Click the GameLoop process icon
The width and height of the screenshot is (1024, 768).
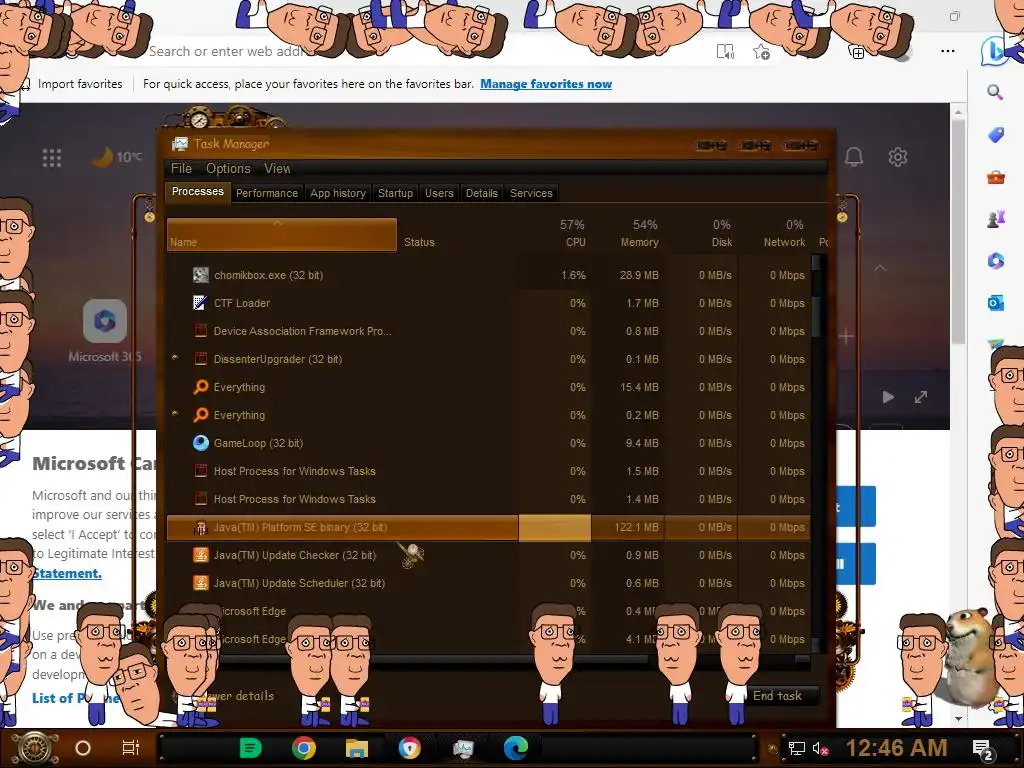point(200,443)
